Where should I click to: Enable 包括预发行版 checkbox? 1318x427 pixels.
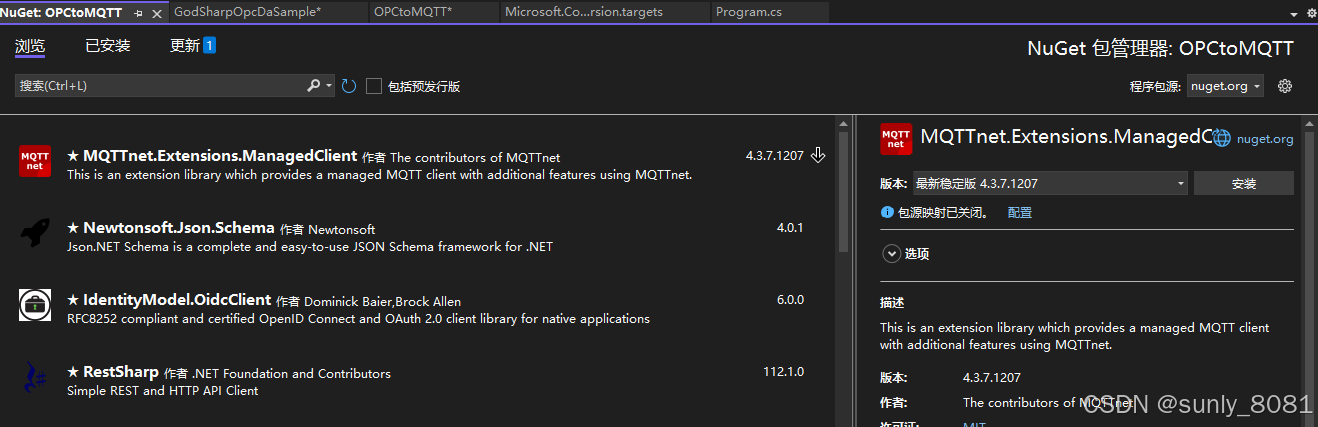point(374,86)
